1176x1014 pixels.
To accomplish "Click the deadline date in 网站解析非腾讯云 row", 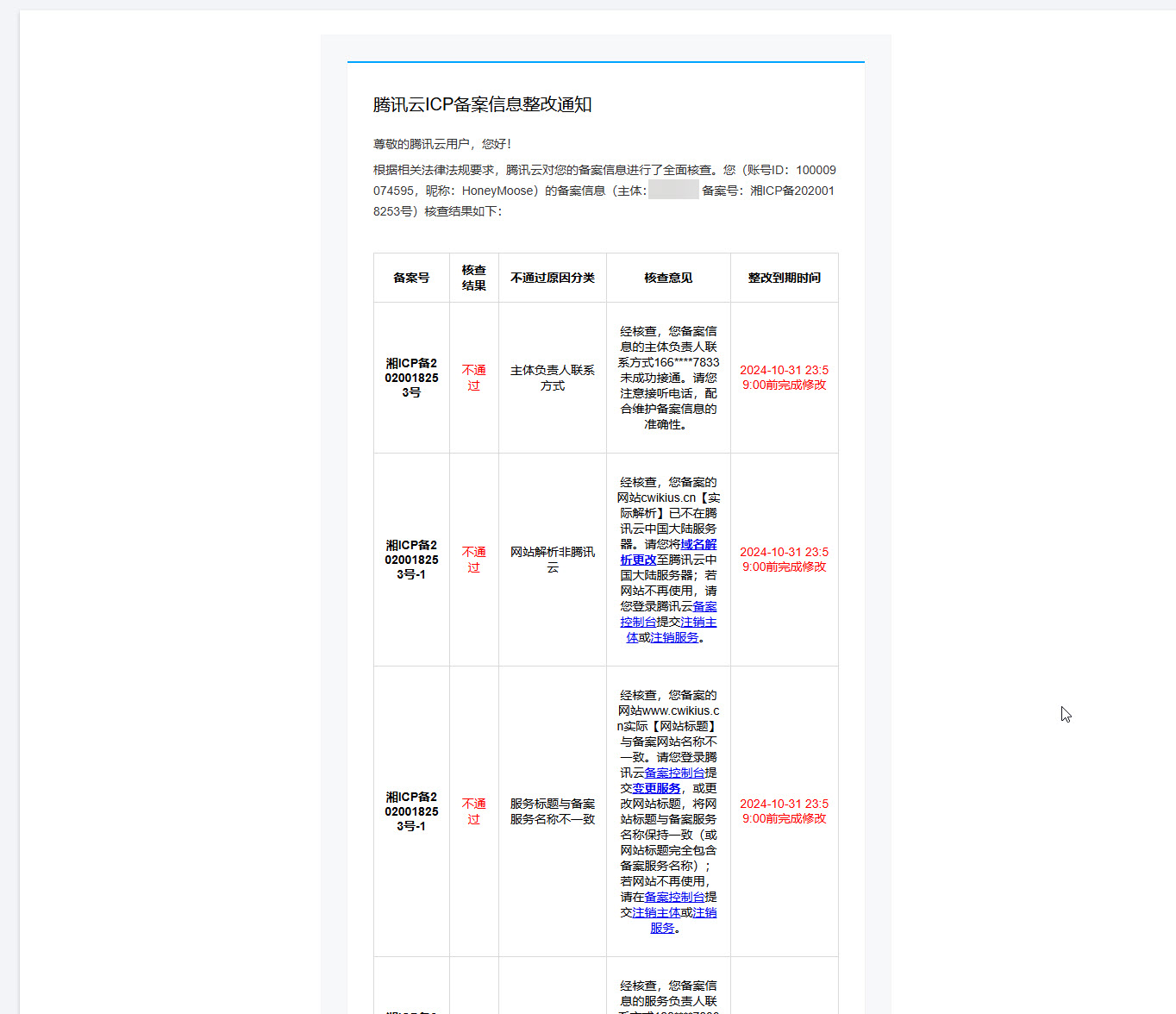I will 784,560.
